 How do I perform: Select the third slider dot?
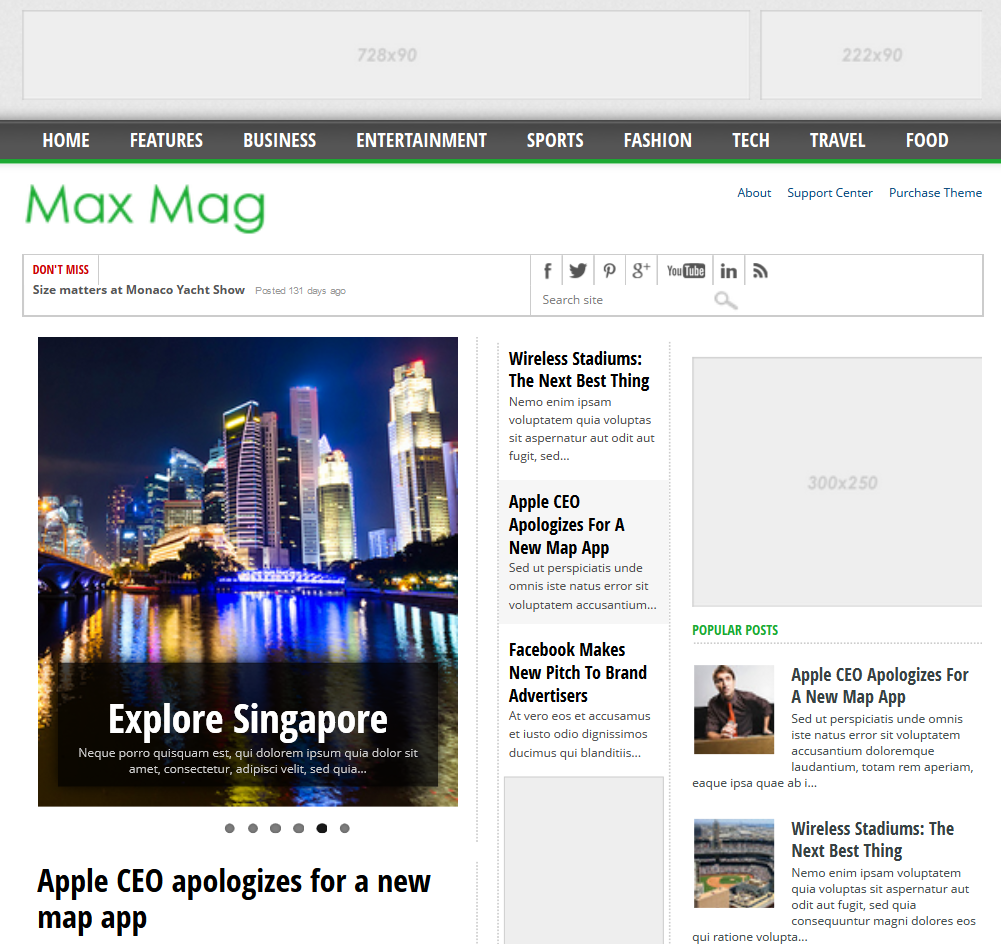pos(276,828)
